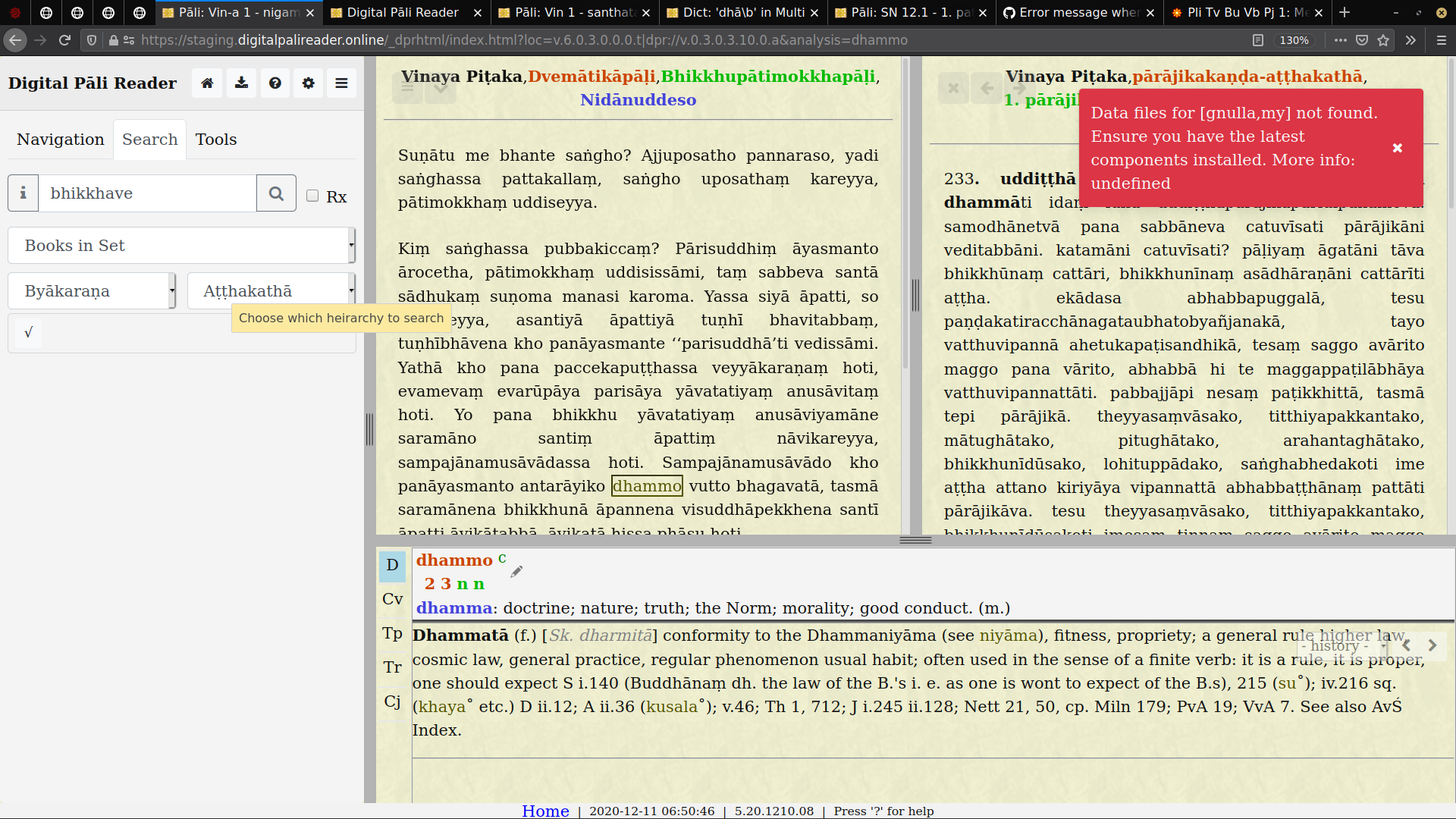Click the pencil edit icon beside dhammo

516,572
